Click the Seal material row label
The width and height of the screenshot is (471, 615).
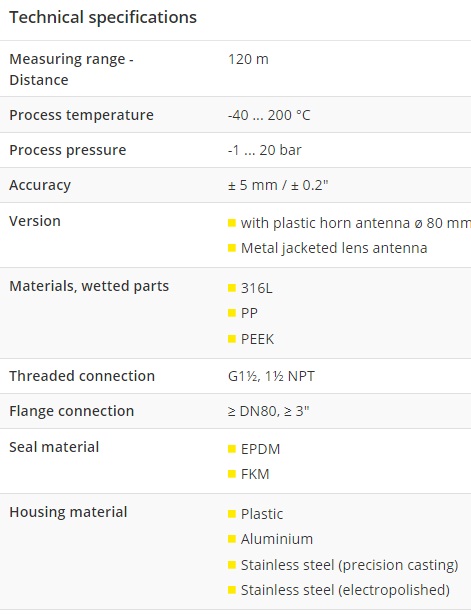tap(54, 447)
